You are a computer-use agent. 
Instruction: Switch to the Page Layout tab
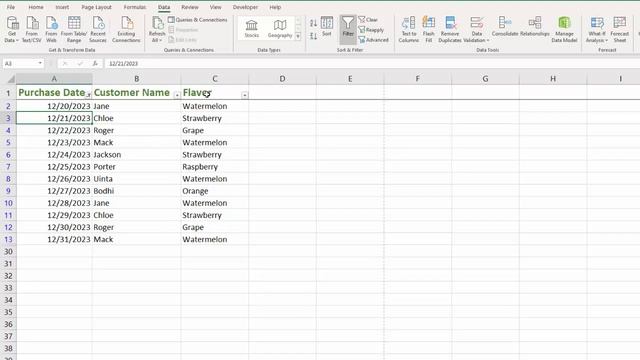coord(96,7)
